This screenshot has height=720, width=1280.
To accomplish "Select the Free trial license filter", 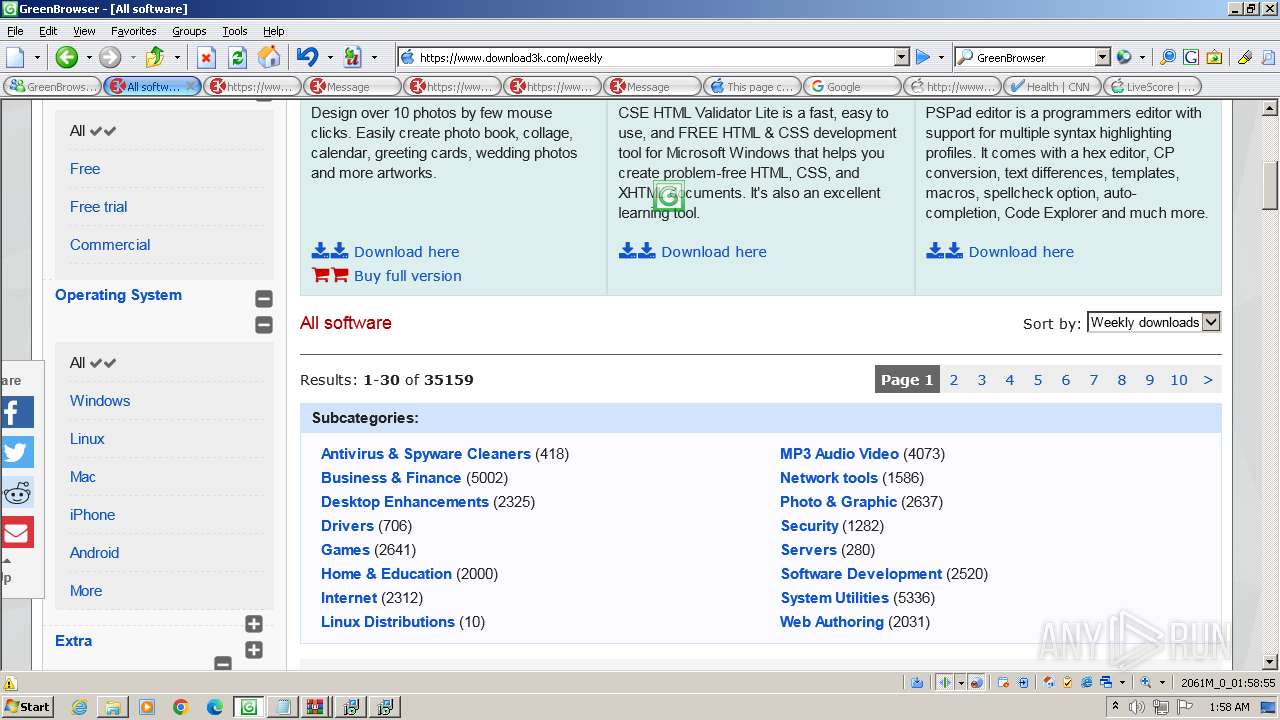I will (98, 207).
